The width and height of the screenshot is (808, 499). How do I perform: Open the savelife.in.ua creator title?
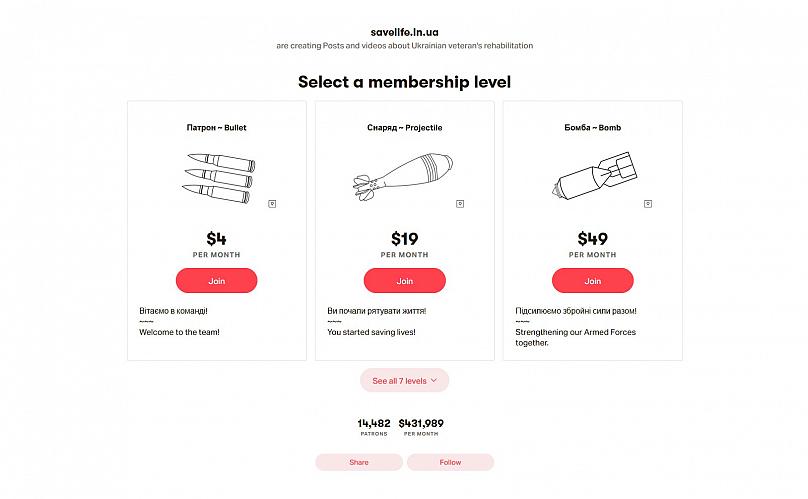(x=405, y=32)
